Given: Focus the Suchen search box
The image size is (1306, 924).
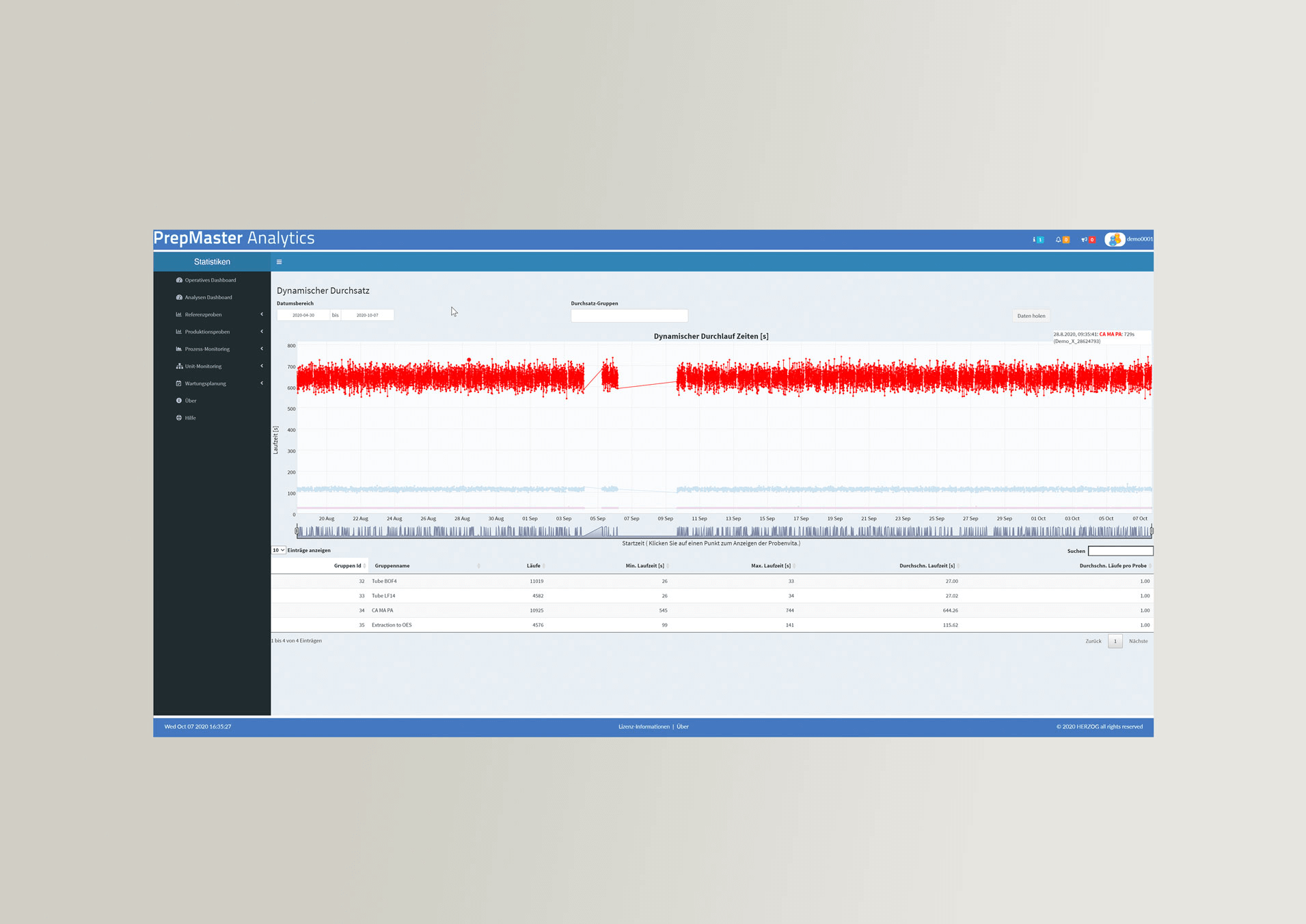Looking at the screenshot, I should point(1120,551).
